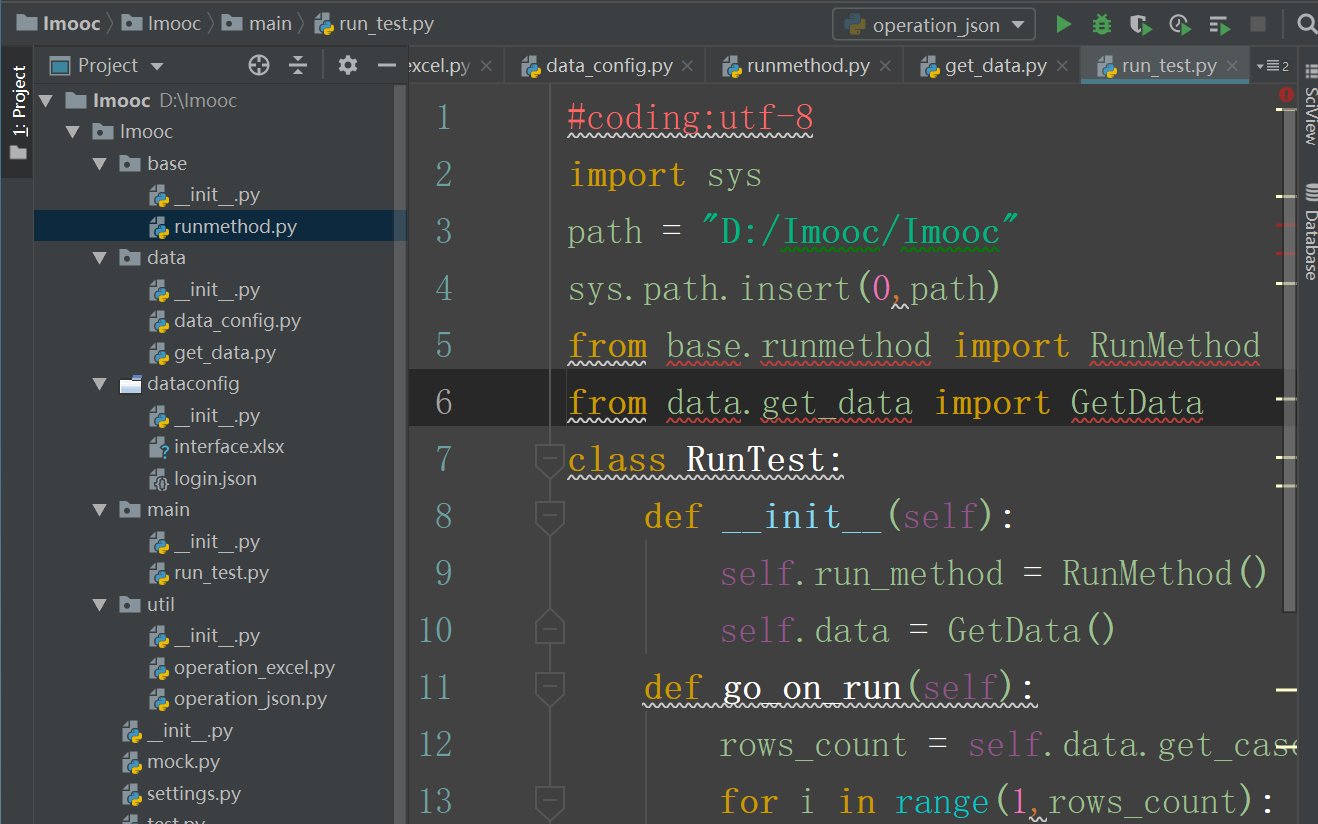Hide the Project panel minus icon
1318x824 pixels.
(x=387, y=65)
